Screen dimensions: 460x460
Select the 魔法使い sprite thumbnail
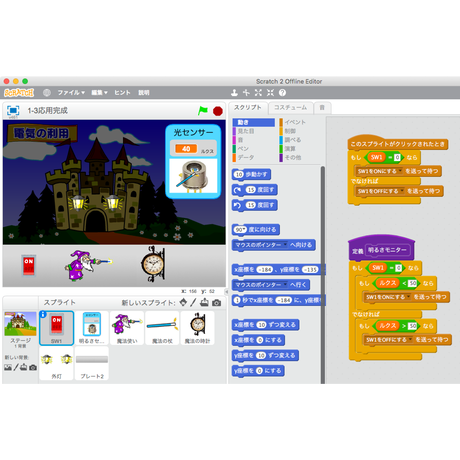pyautogui.click(x=127, y=328)
